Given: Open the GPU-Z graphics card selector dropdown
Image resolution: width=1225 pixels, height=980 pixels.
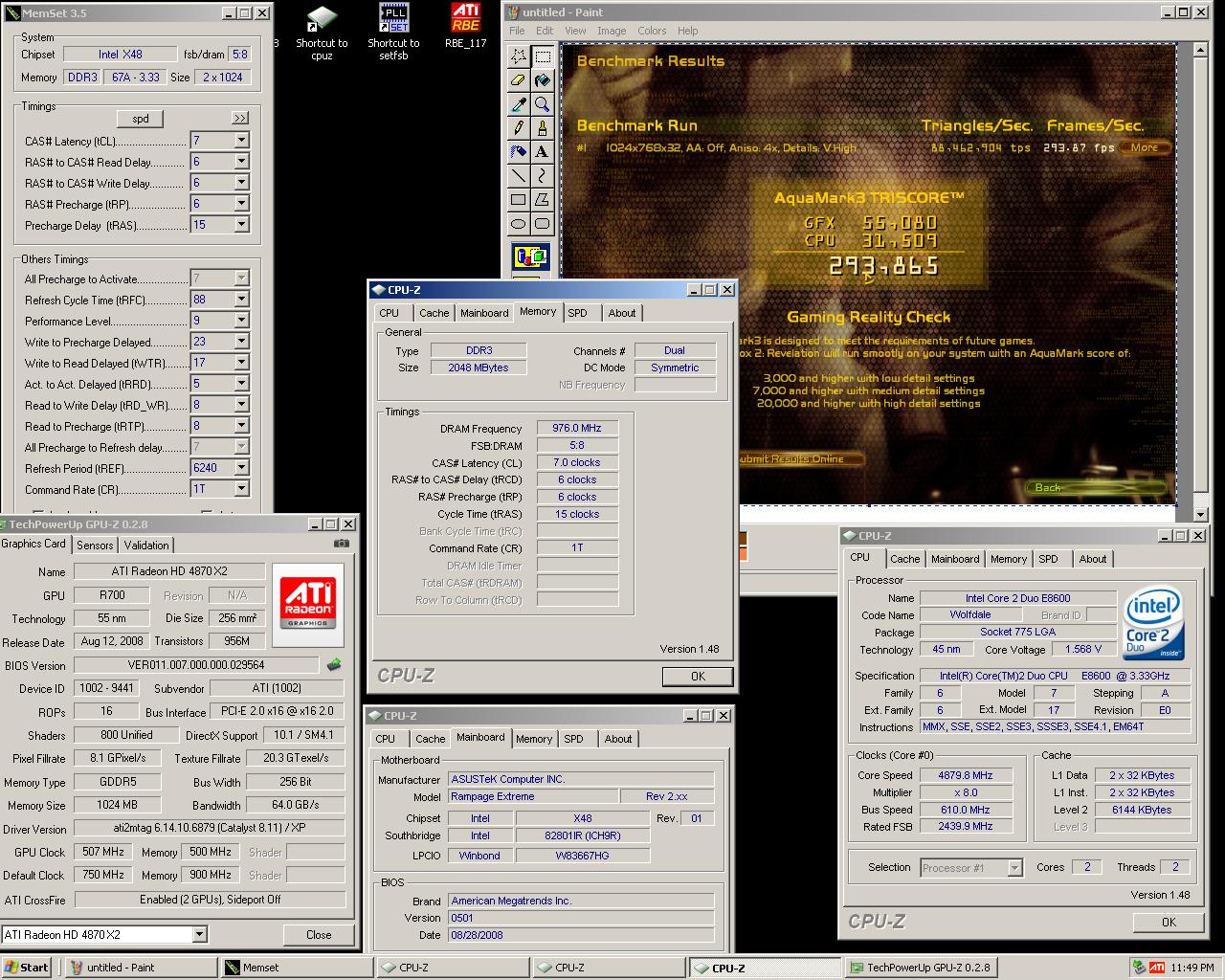Looking at the screenshot, I should (199, 934).
